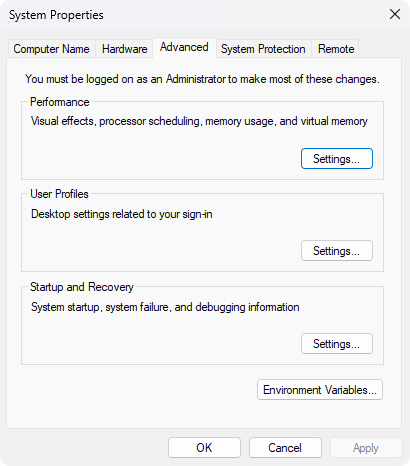410x466 pixels.
Task: Switch to the Computer Name tab
Action: tap(51, 49)
